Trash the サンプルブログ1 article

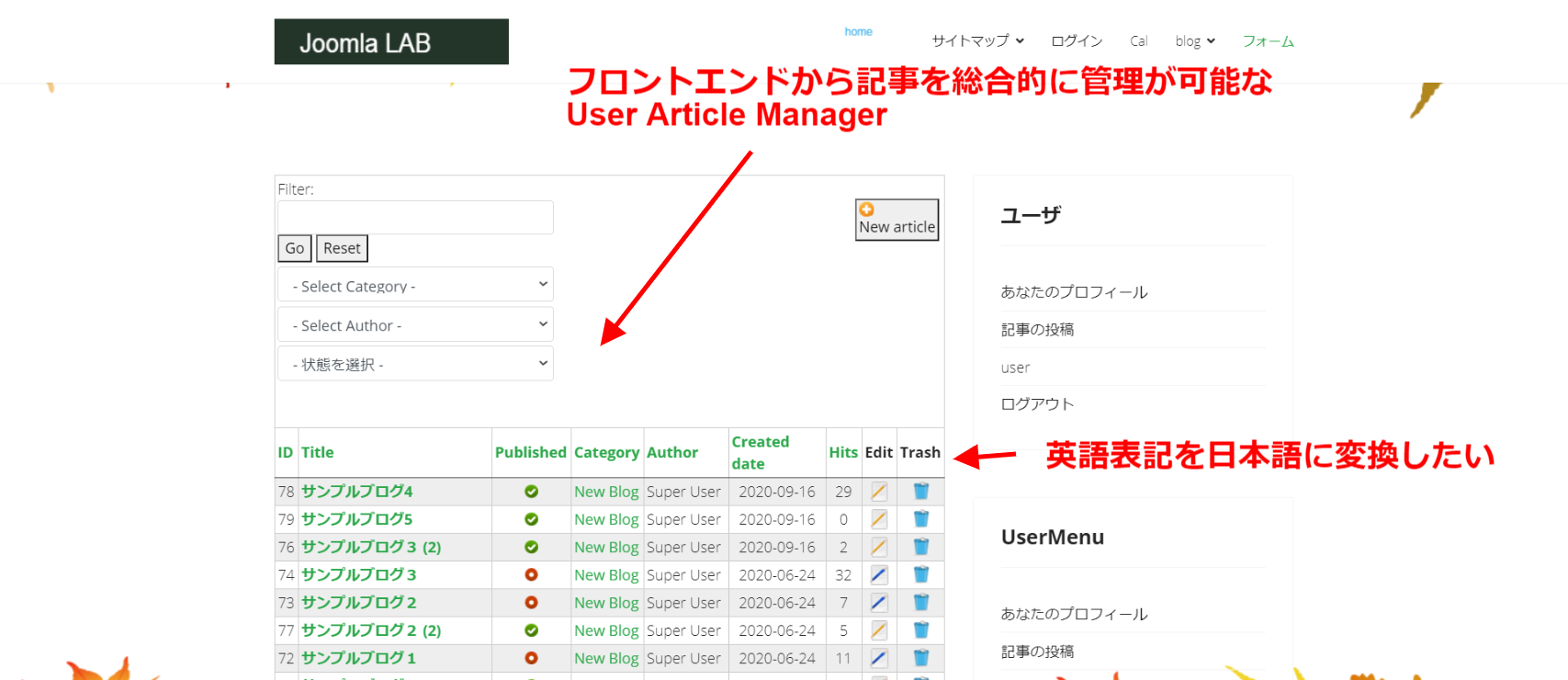[921, 658]
